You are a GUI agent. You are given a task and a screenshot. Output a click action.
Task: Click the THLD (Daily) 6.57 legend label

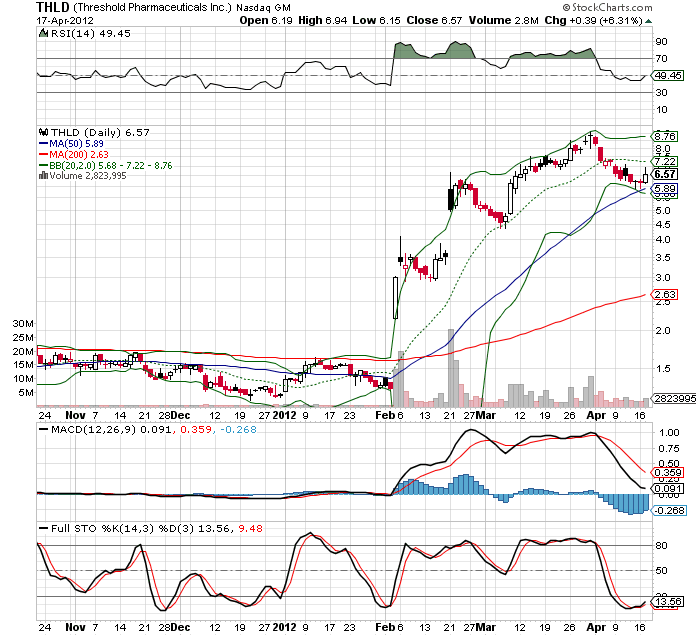click(x=100, y=132)
